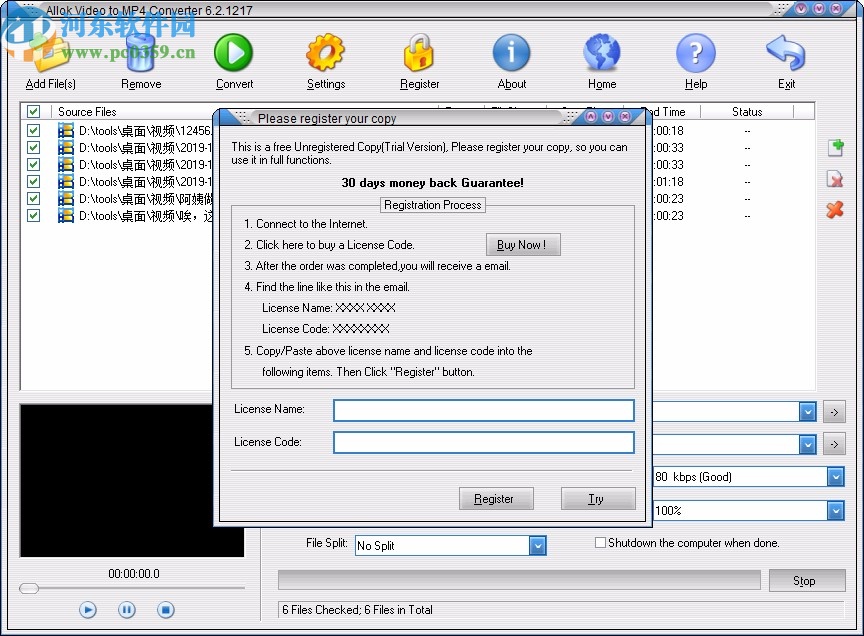Open the Help icon

tap(695, 55)
